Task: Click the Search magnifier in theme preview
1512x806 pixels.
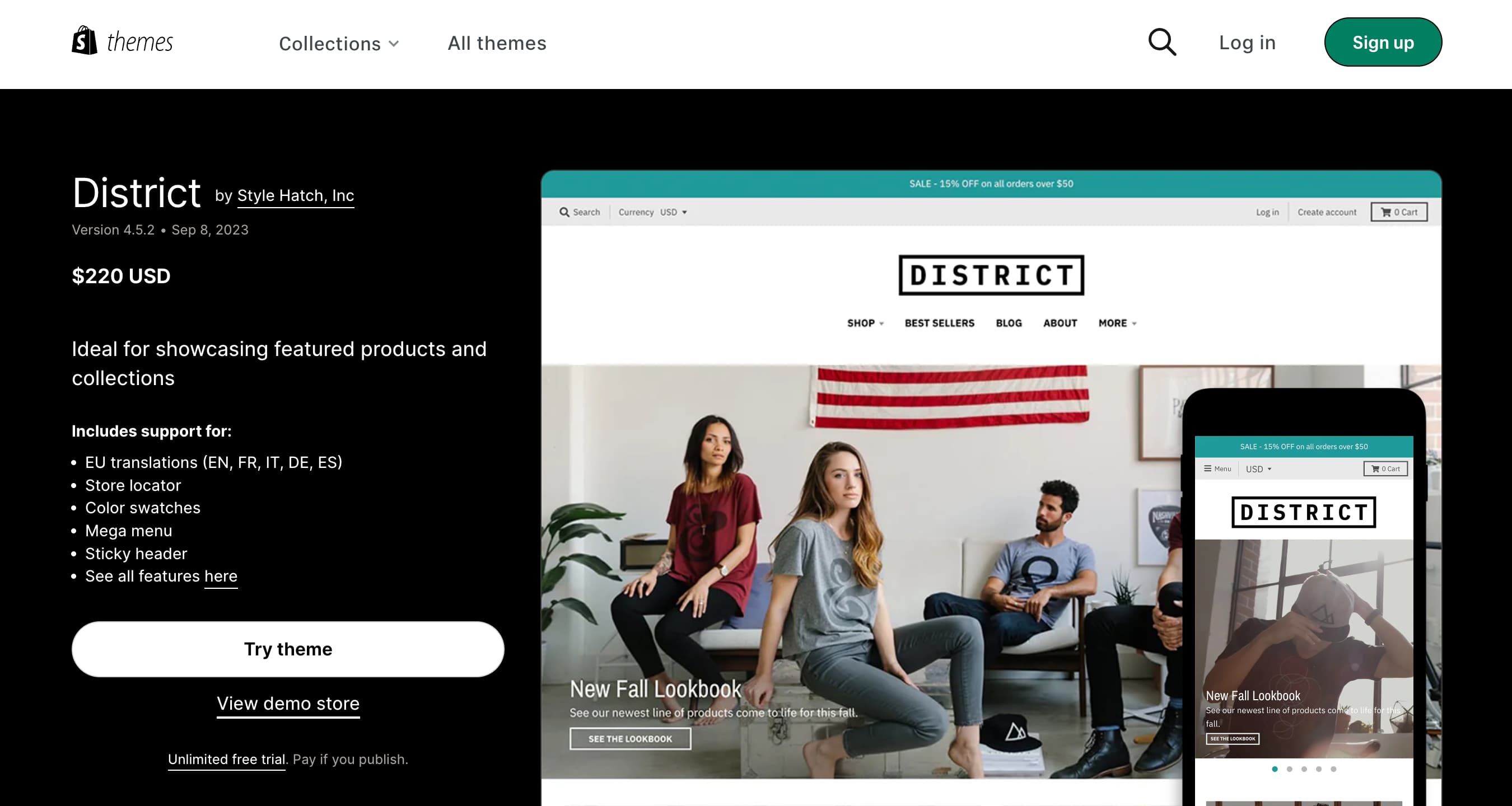Action: pyautogui.click(x=564, y=212)
